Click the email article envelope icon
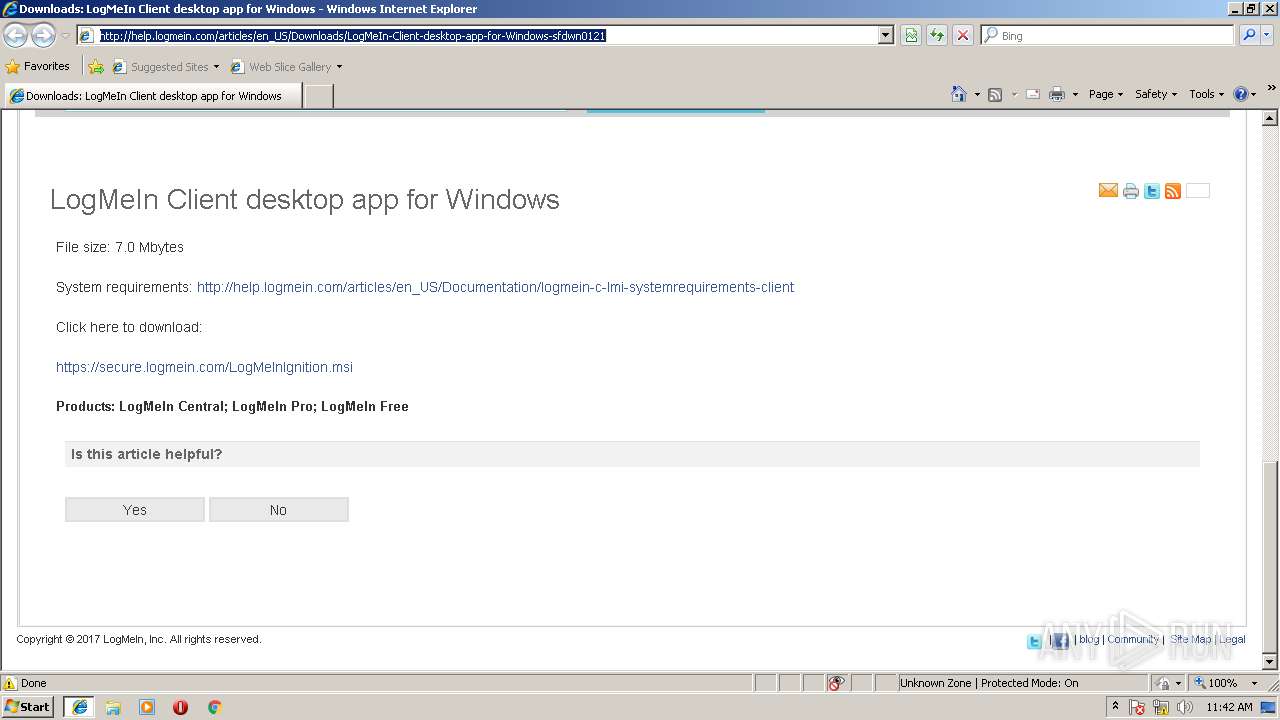Image resolution: width=1280 pixels, height=720 pixels. (1108, 191)
